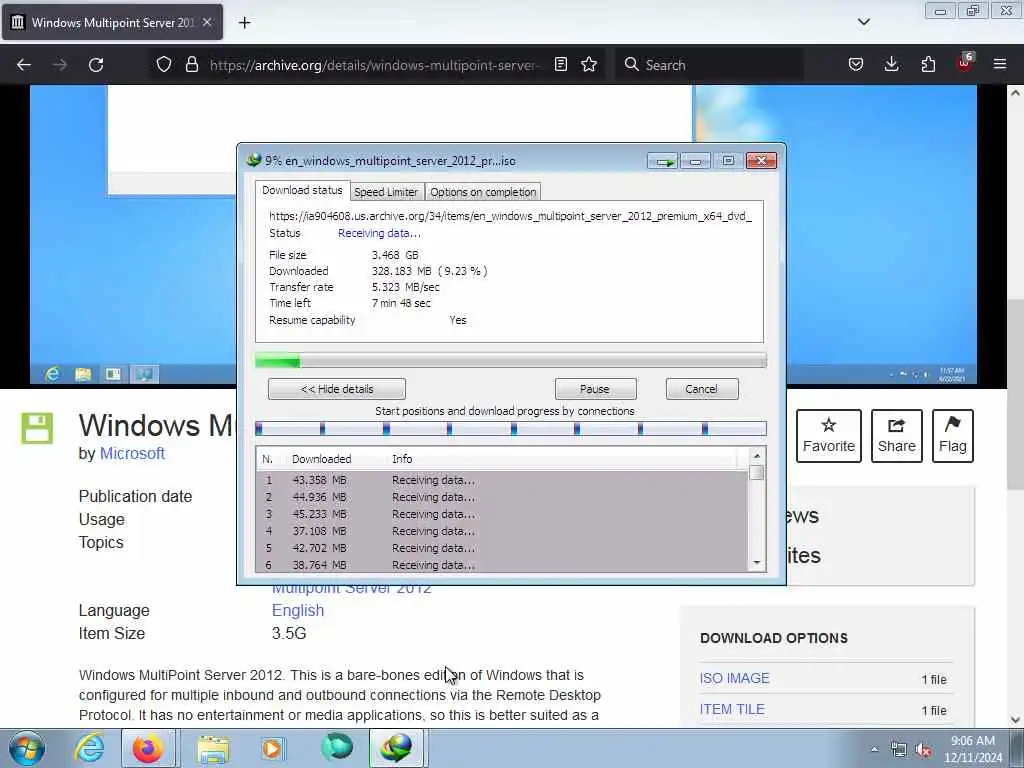The width and height of the screenshot is (1024, 768).
Task: Open the network tray icon
Action: pyautogui.click(x=899, y=750)
